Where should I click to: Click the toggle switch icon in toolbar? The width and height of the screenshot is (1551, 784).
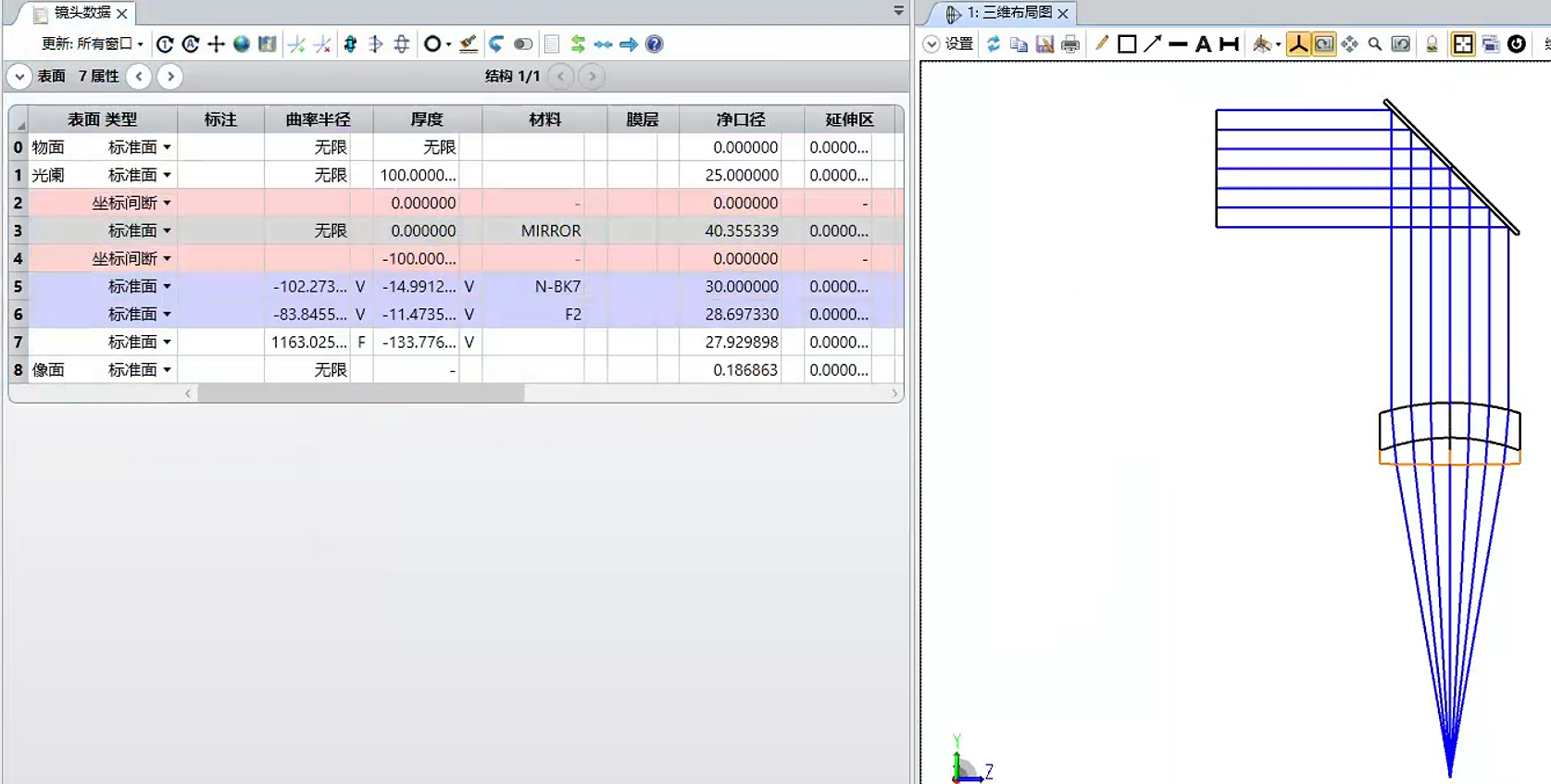coord(523,44)
